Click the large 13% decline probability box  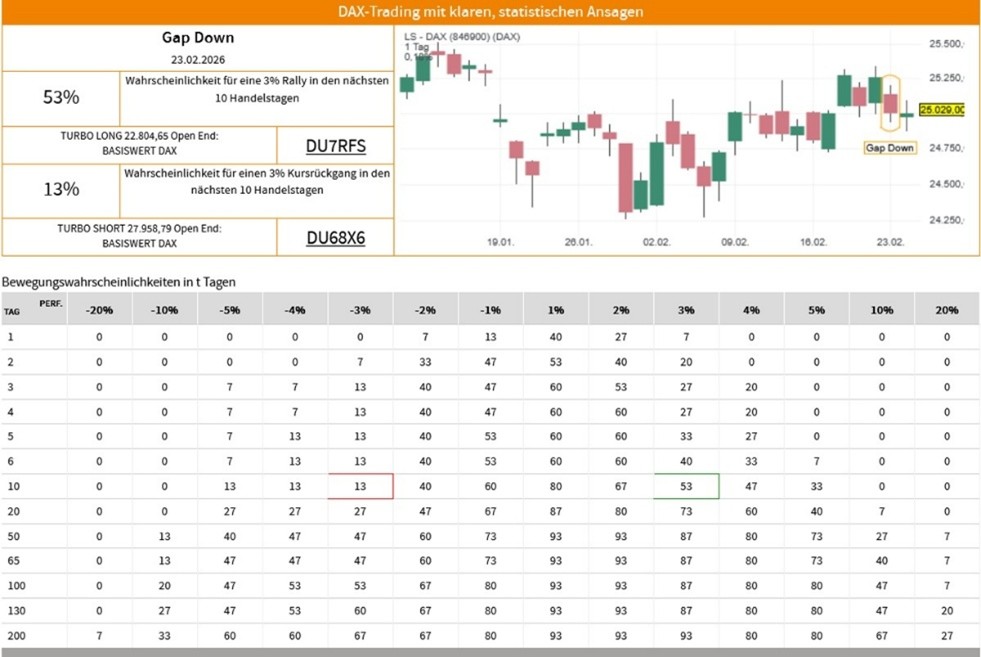(61, 189)
